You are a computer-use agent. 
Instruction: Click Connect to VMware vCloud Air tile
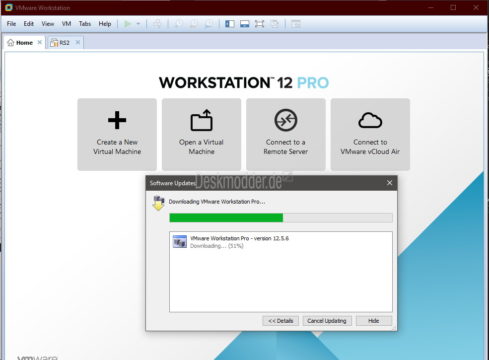pyautogui.click(x=370, y=134)
